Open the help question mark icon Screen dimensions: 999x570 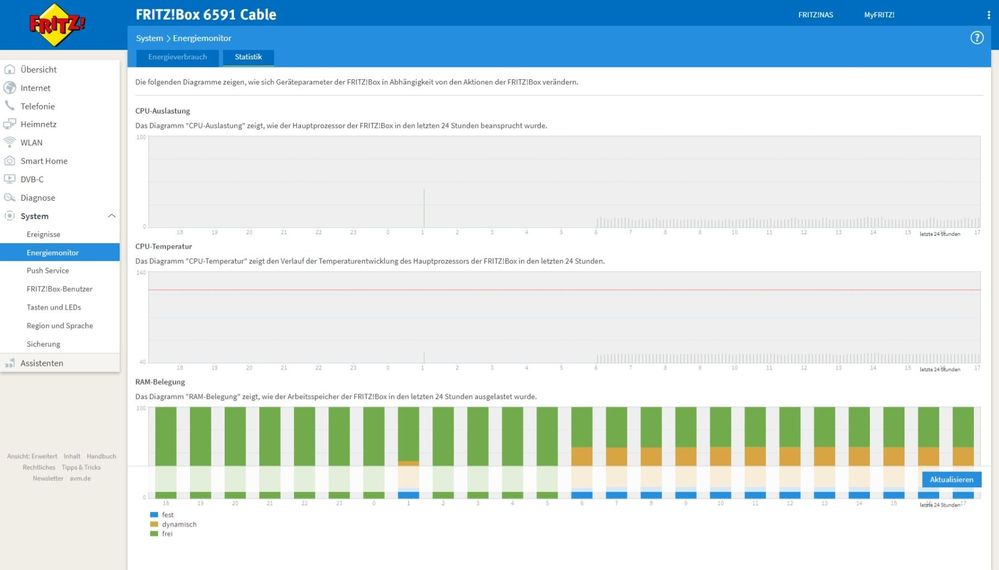pyautogui.click(x=977, y=38)
